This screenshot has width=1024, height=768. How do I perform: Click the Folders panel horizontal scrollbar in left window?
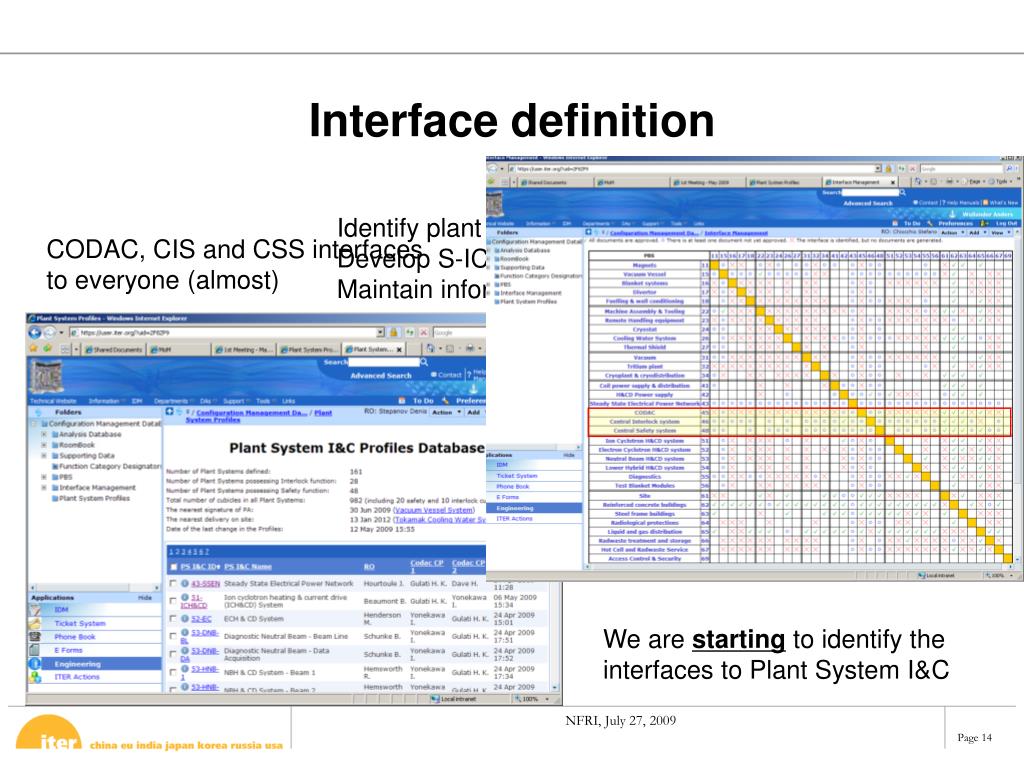point(95,588)
